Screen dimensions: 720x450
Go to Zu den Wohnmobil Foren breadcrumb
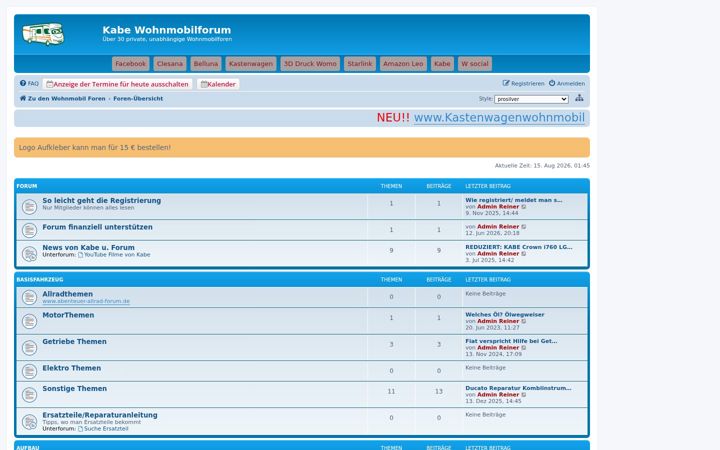point(62,99)
